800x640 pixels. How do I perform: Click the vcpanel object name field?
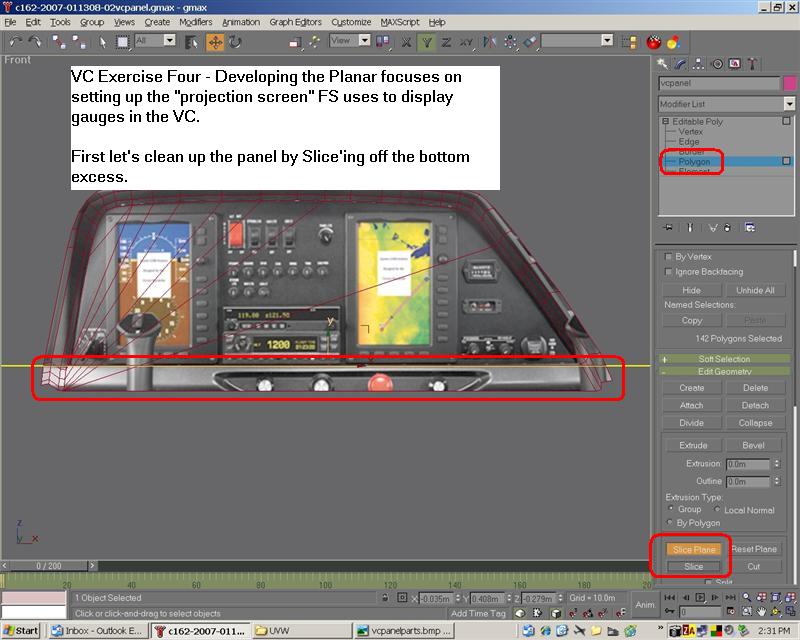[x=719, y=83]
